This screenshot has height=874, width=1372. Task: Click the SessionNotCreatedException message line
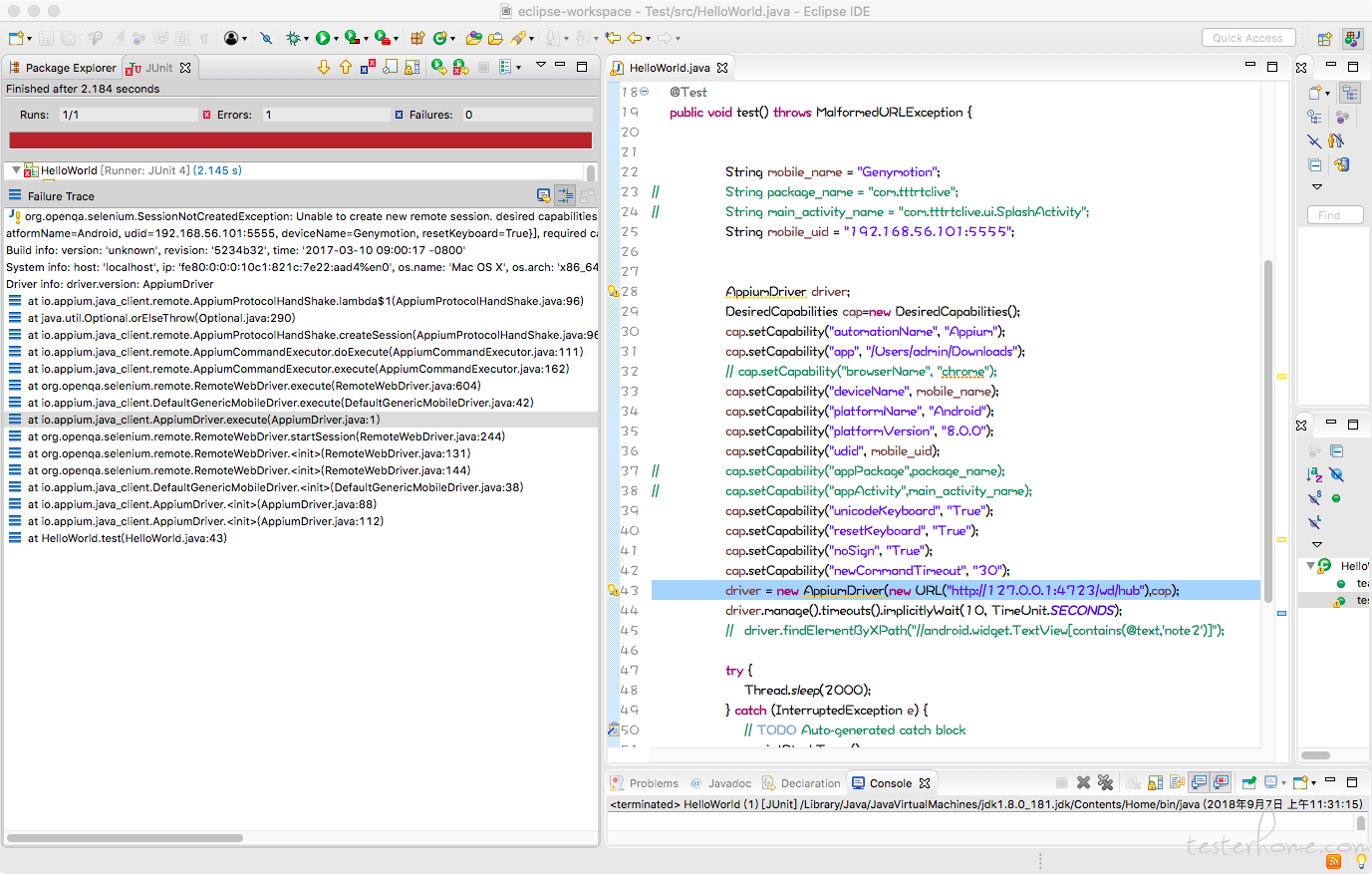302,216
